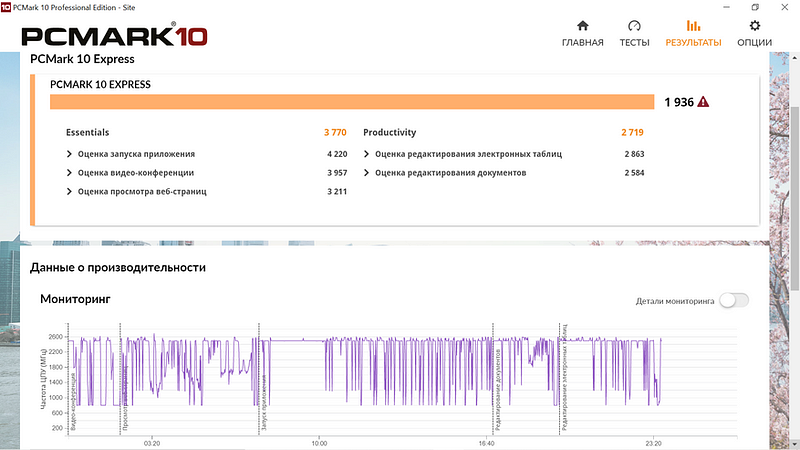This screenshot has width=800, height=450.
Task: Go to the ОПЦИИ tab label
Action: click(x=755, y=42)
